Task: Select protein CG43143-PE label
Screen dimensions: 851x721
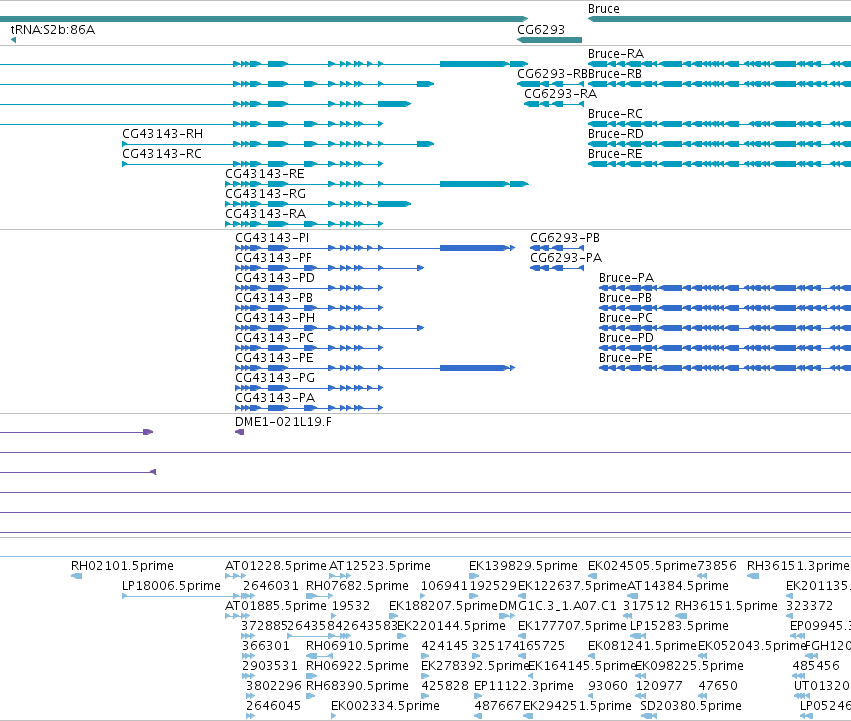Action: coord(274,358)
